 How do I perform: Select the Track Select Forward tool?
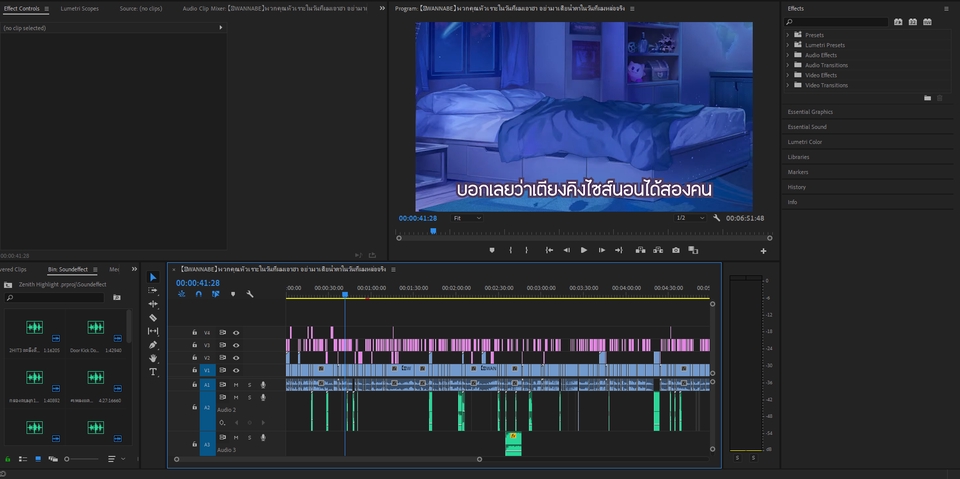click(153, 290)
